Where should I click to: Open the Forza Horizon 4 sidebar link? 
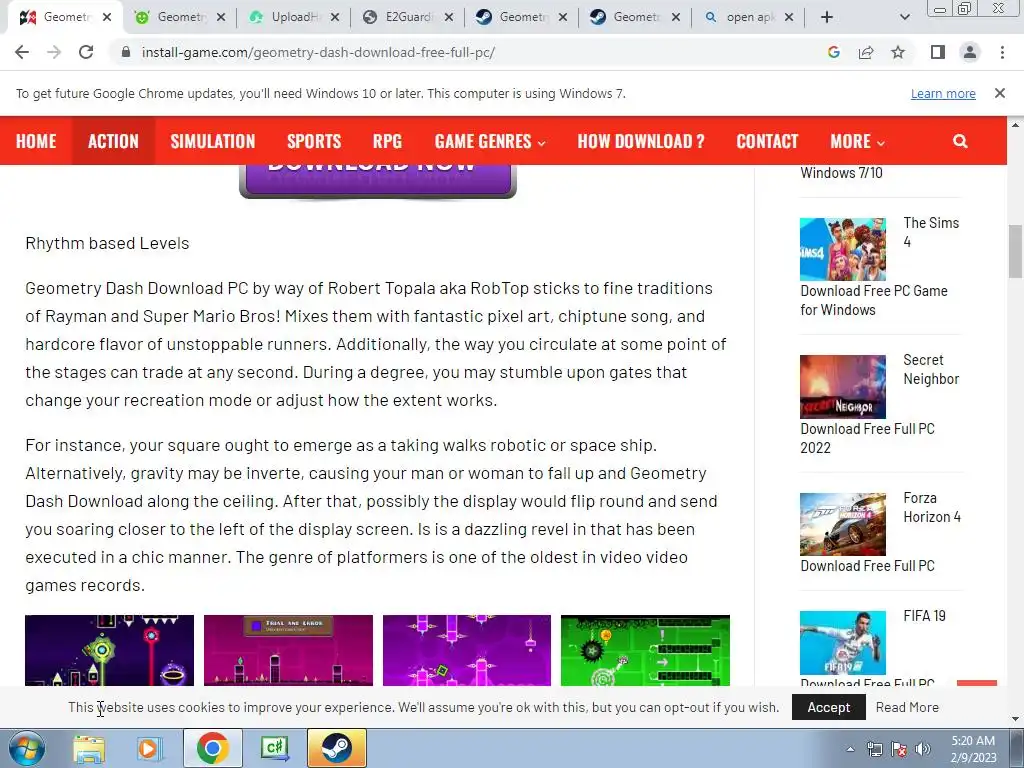[932, 507]
